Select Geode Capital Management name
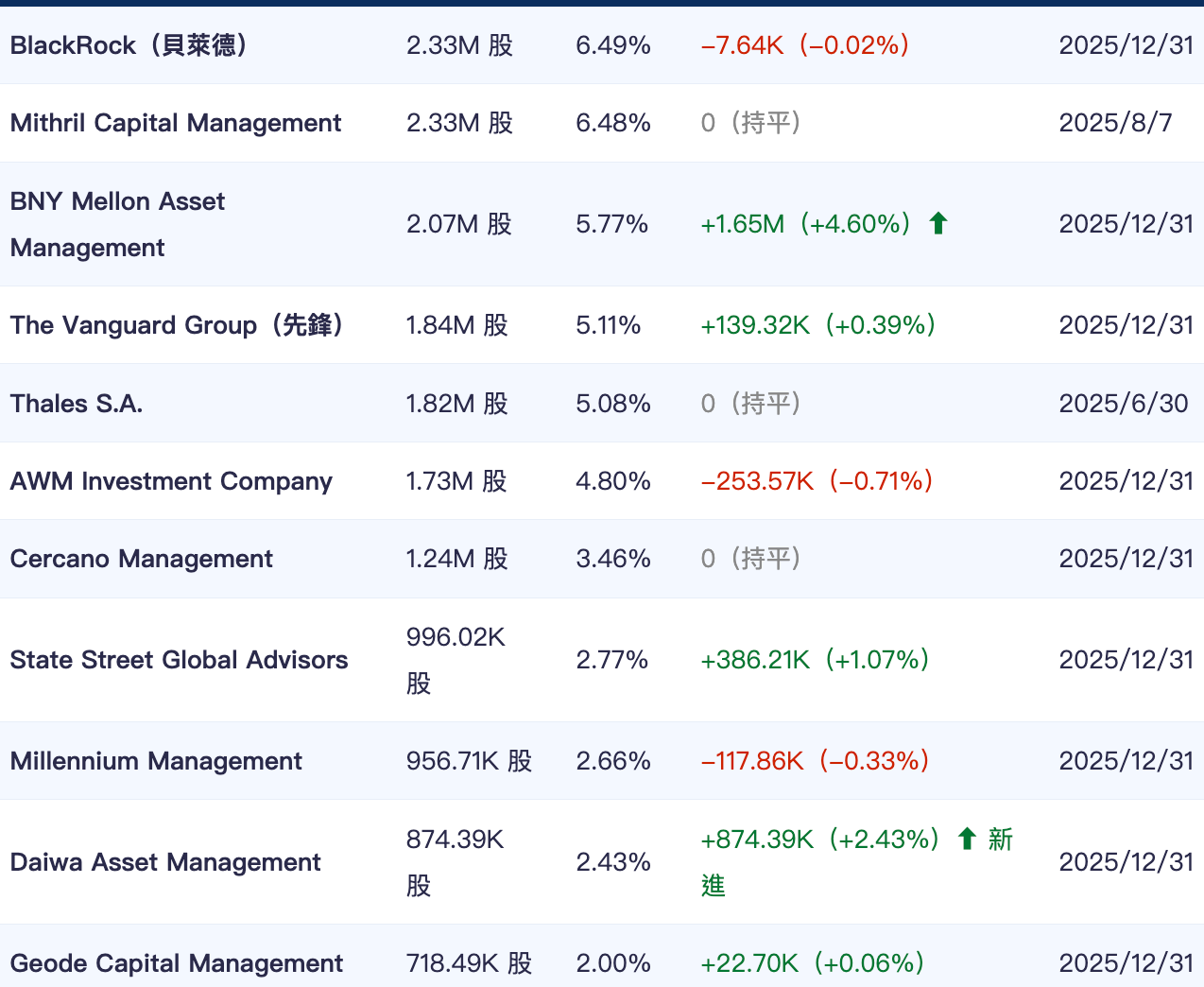The image size is (1204, 987). [177, 963]
